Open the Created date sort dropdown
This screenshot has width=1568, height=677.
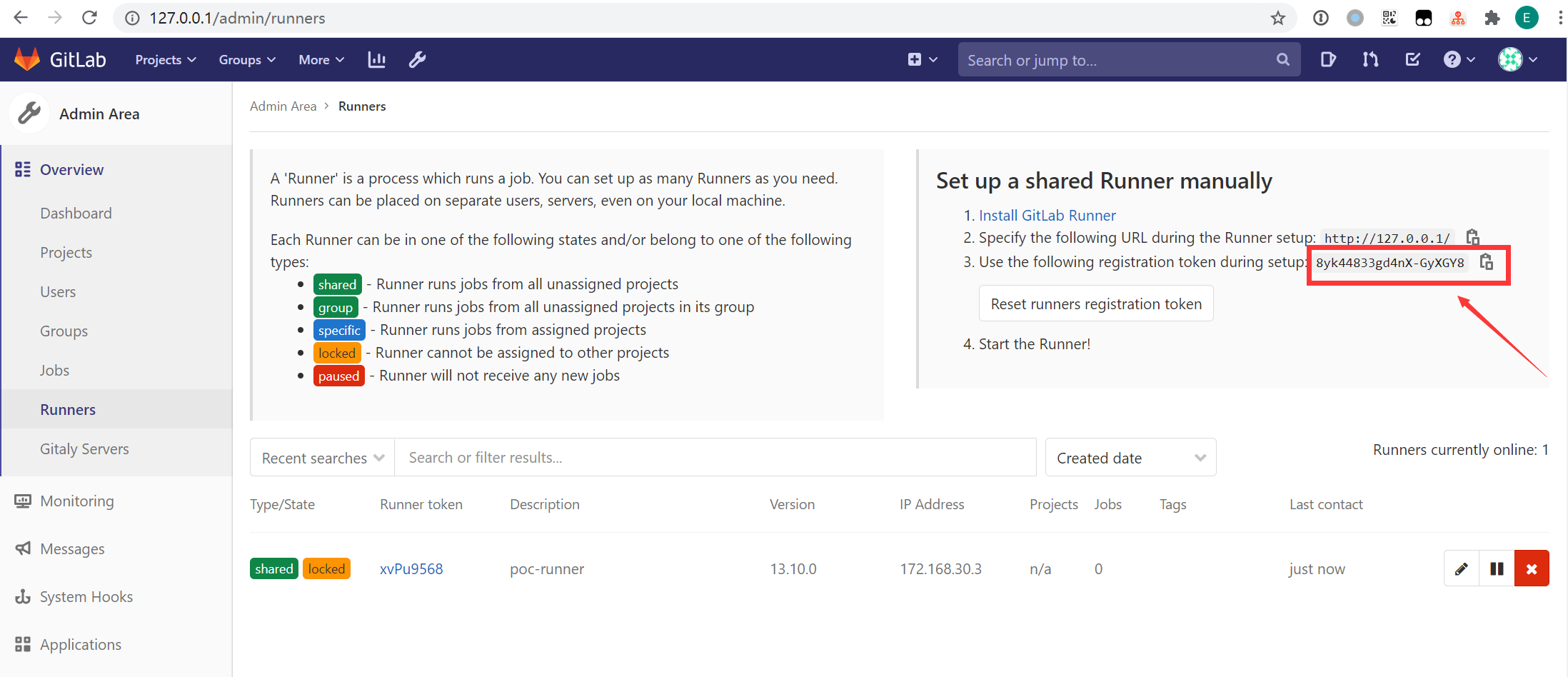pos(1130,458)
